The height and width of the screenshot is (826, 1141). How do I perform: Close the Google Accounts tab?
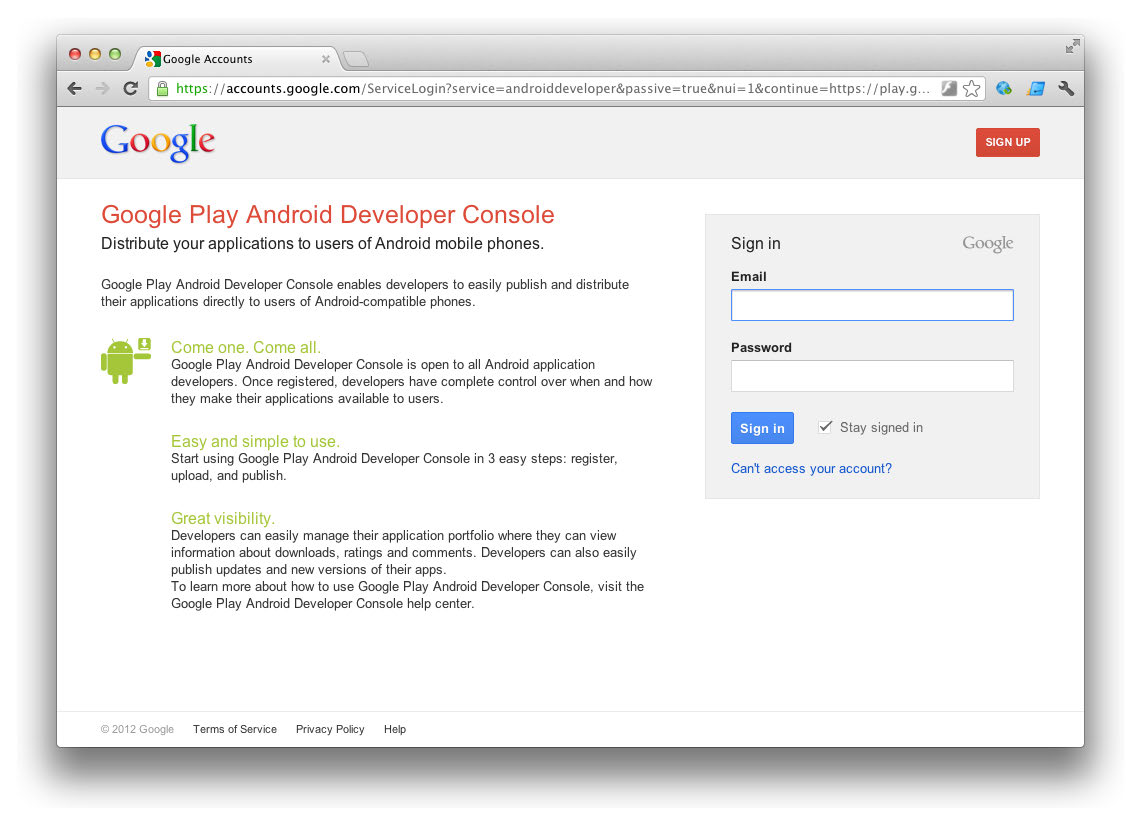click(x=326, y=59)
